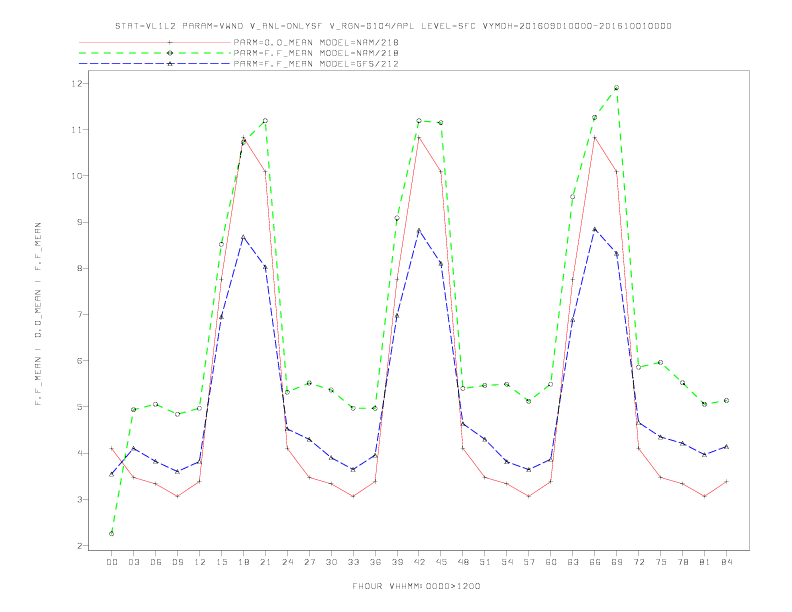The width and height of the screenshot is (792, 612).
Task: Click x-axis tick label 27
Action: [309, 562]
